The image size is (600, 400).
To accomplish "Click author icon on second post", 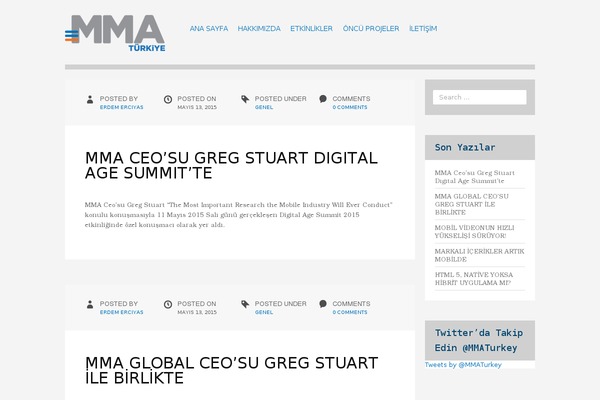I will [90, 305].
